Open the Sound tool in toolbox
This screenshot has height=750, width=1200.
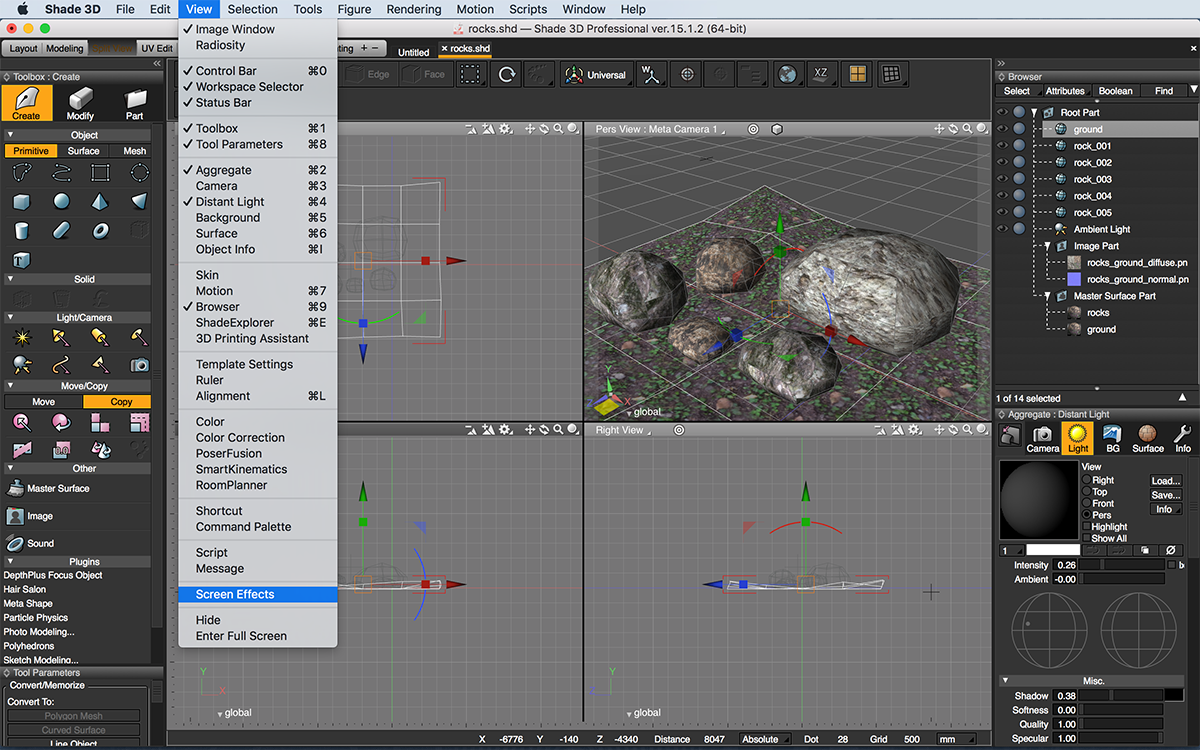coord(30,543)
